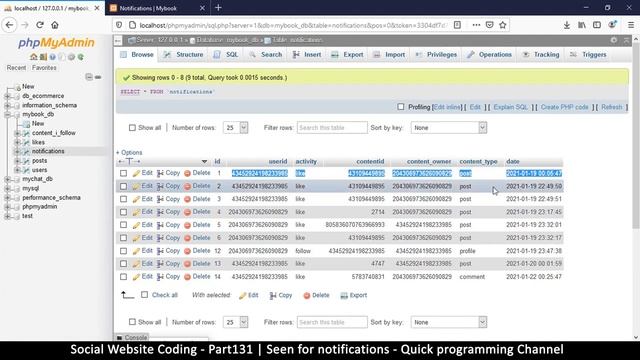
Task: Tick checkbox for row id 4
Action: tap(123, 212)
